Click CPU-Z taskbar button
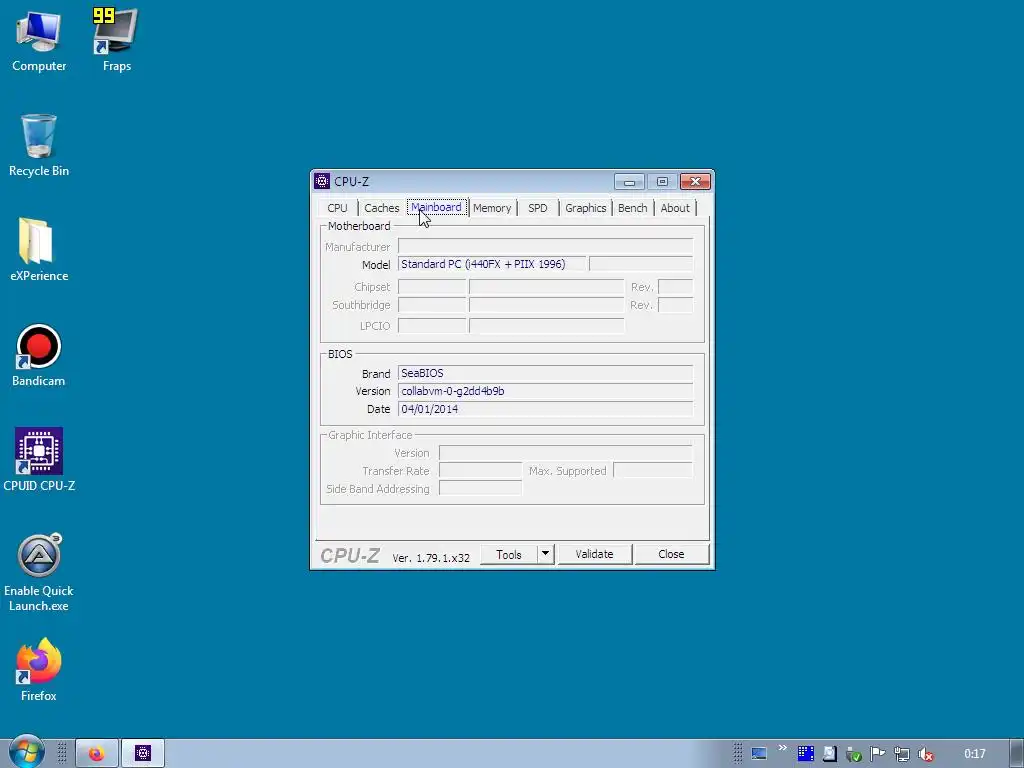Viewport: 1024px width, 768px height. [142, 754]
